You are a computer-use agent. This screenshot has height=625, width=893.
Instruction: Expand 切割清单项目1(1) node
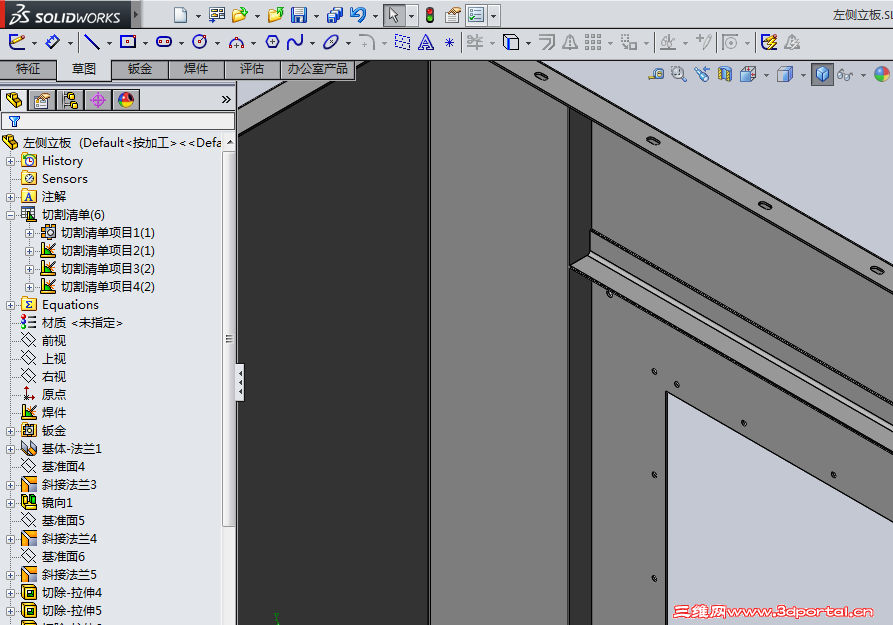(29, 233)
